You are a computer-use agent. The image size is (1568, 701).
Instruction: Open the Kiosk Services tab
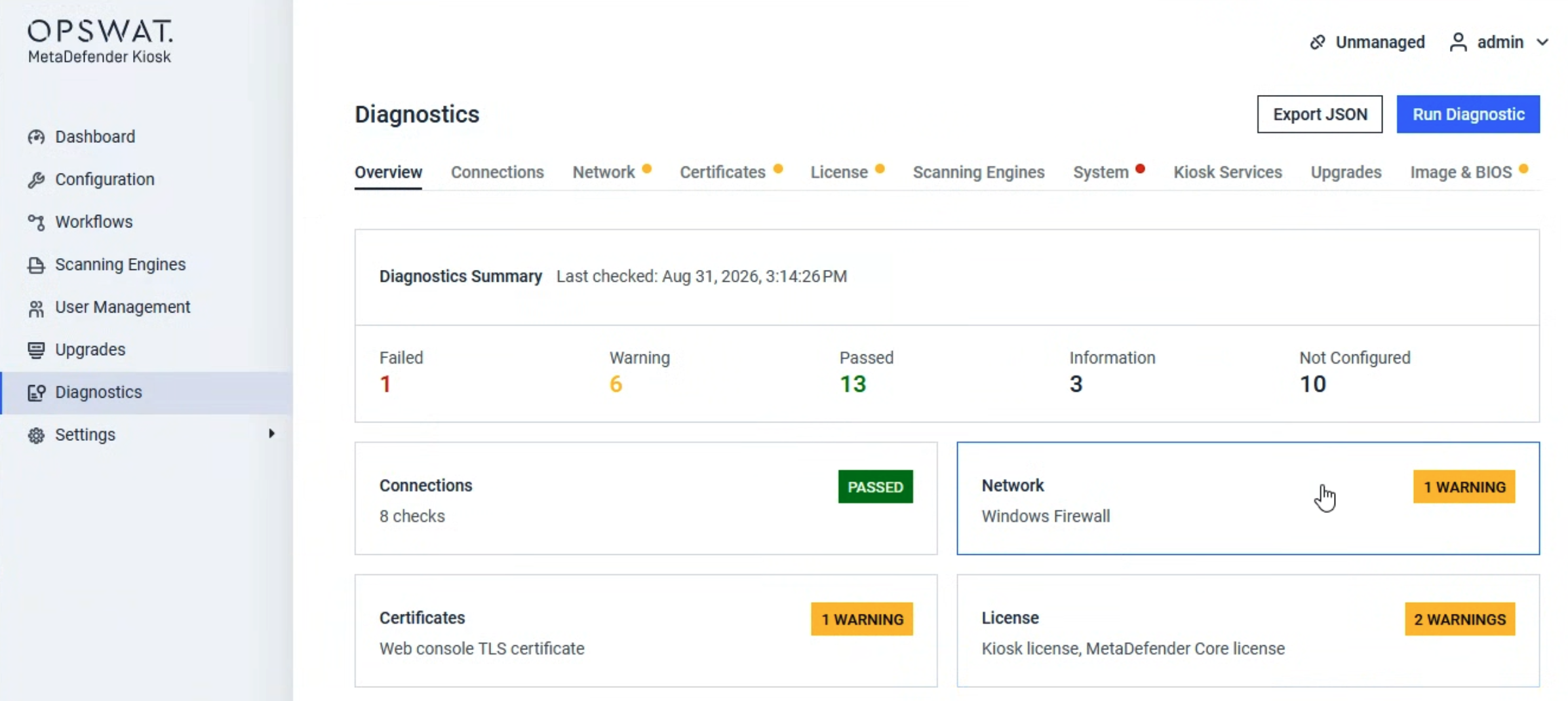1228,172
